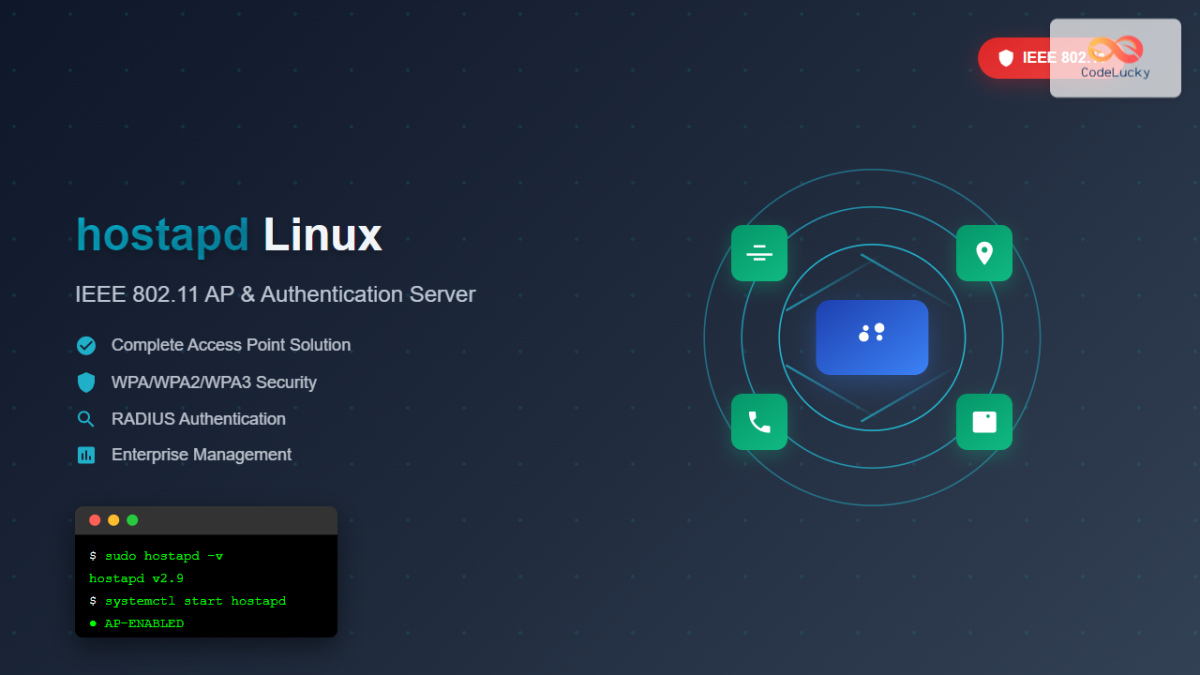Select the bar chart icon for Enterprise Management

[85, 454]
